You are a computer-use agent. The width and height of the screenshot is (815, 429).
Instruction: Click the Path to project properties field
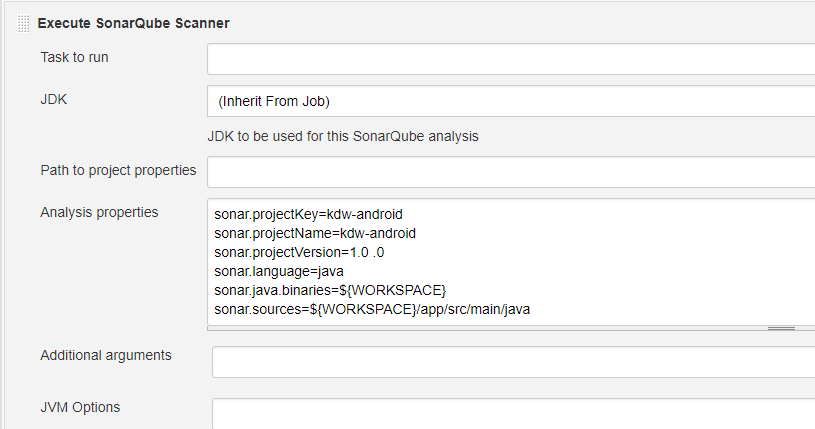(510, 172)
